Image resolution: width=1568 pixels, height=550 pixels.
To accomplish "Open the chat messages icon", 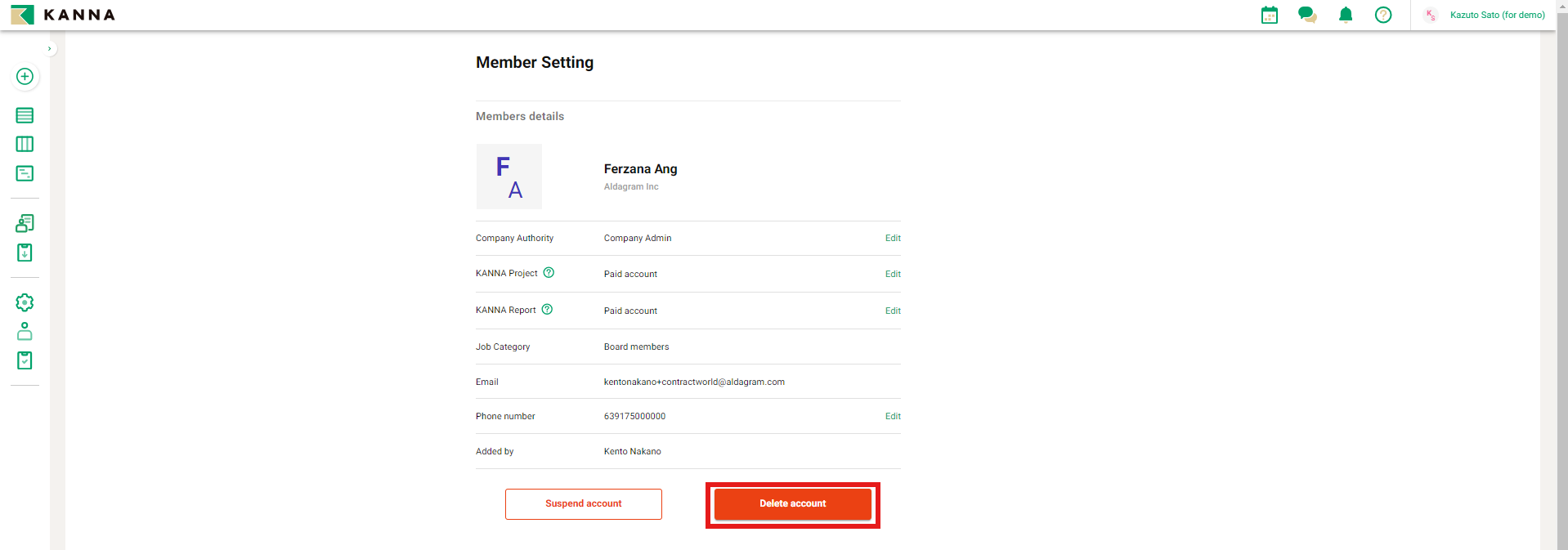I will [x=1307, y=15].
